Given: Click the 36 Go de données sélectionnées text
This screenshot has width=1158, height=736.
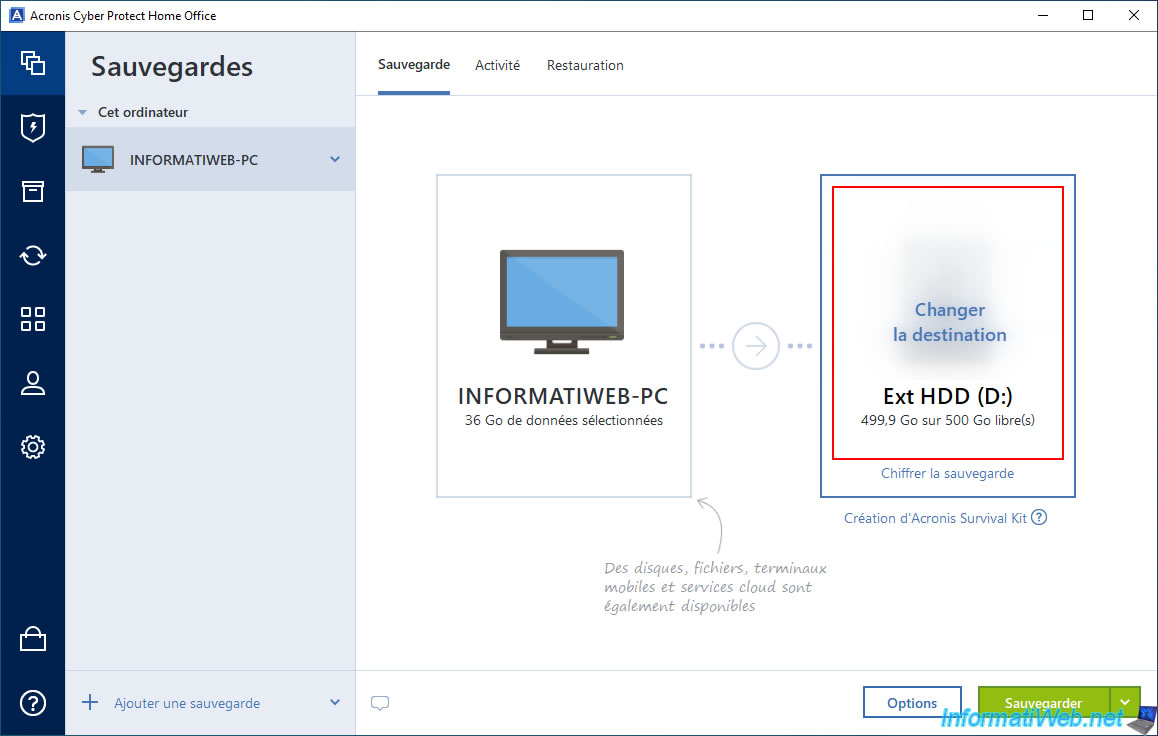Looking at the screenshot, I should [x=563, y=420].
